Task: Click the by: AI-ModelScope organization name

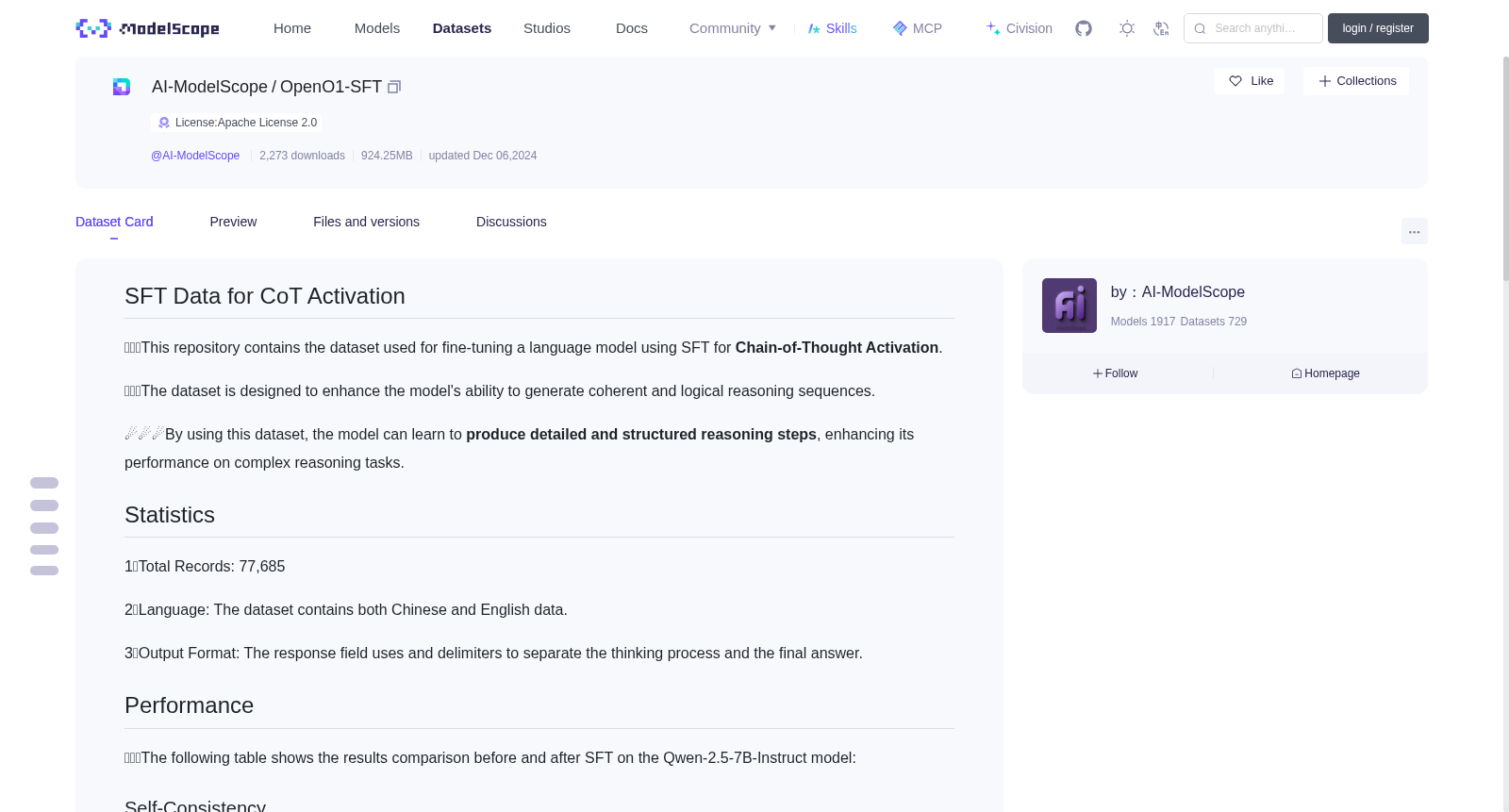Action: (x=1178, y=292)
